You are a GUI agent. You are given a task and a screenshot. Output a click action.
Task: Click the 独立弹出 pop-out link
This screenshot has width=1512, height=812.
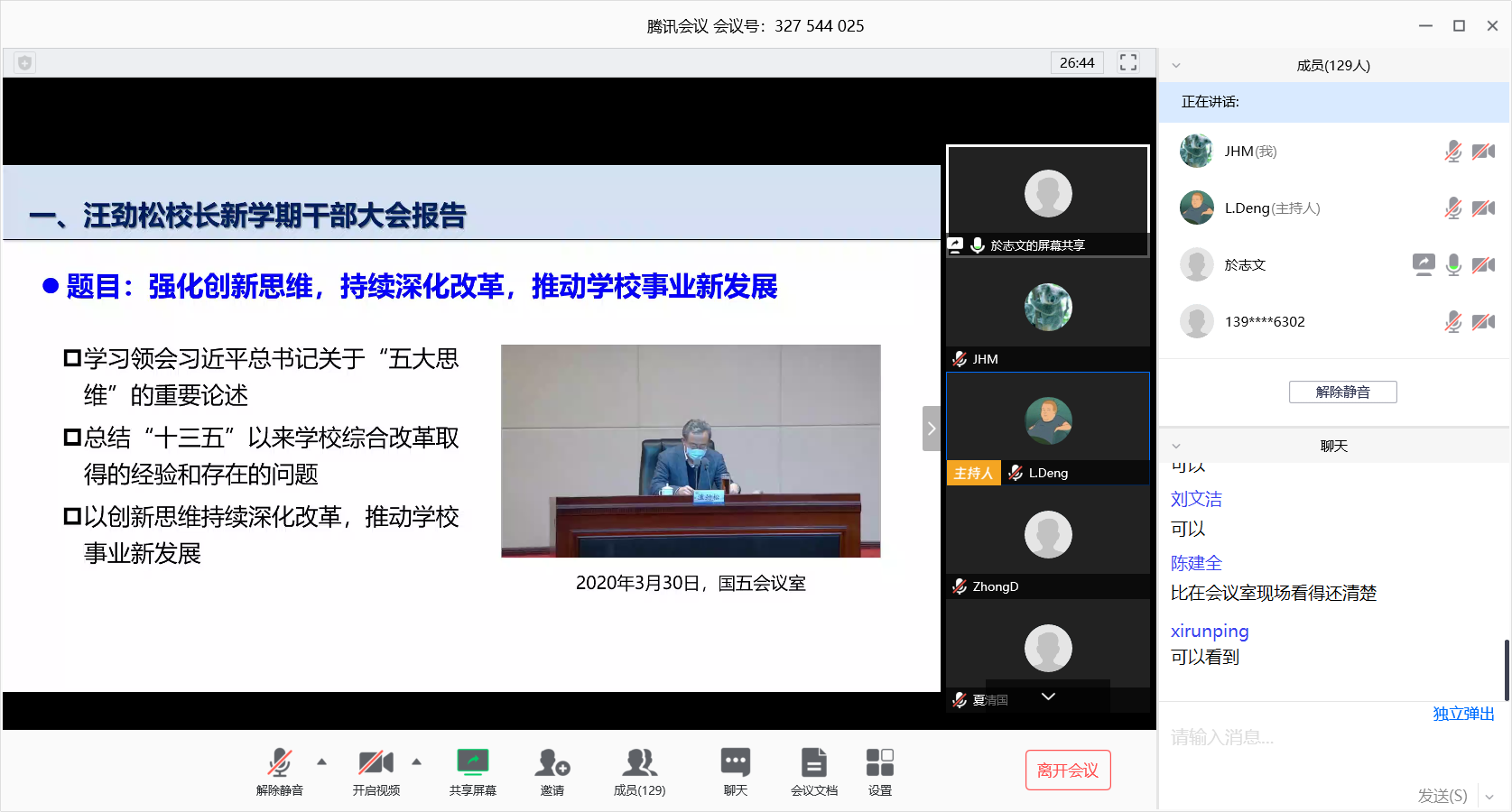[x=1463, y=714]
